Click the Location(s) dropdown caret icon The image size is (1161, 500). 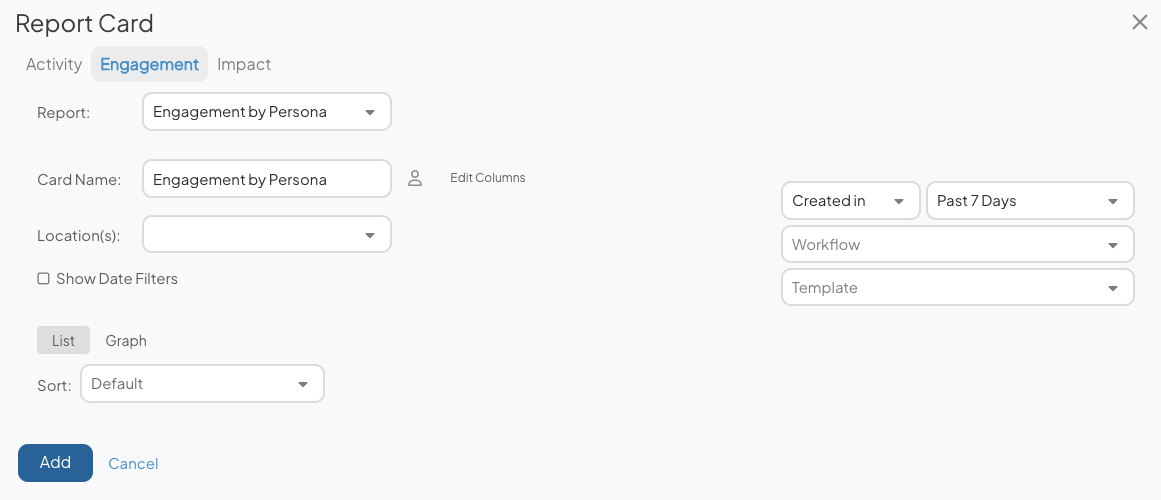pos(370,236)
